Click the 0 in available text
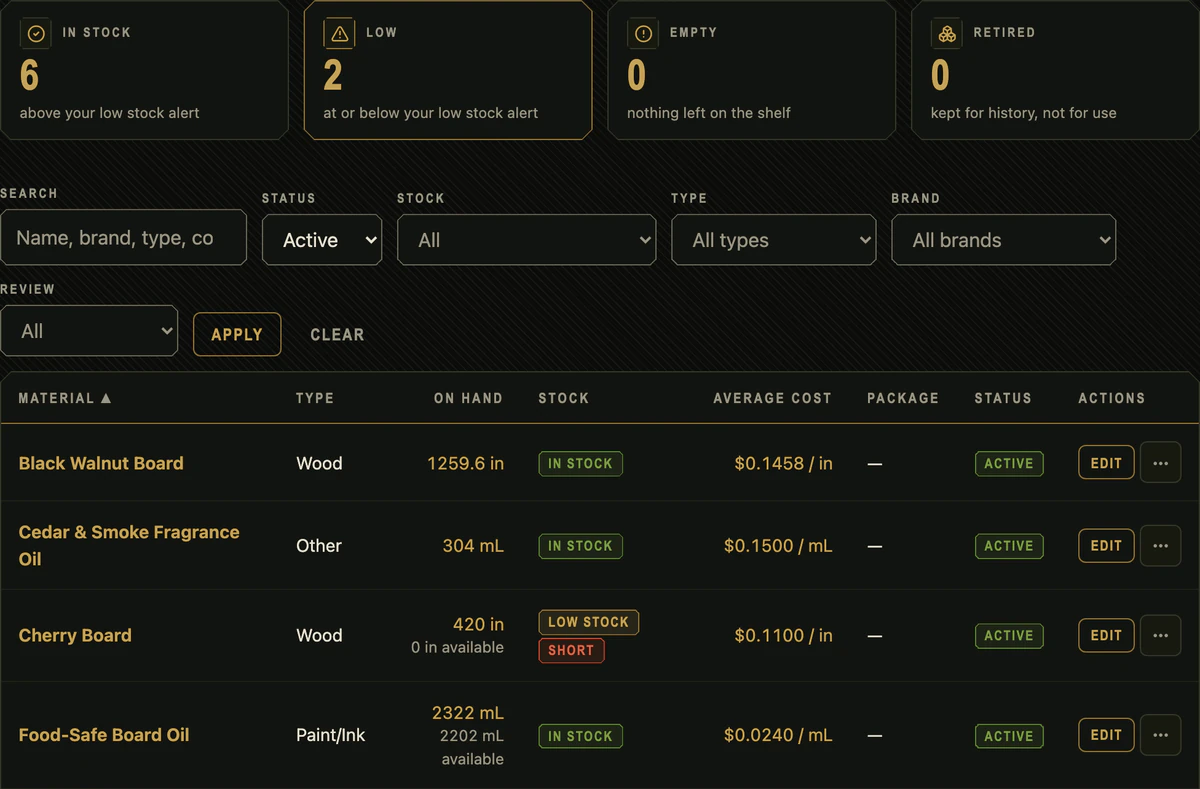 [457, 648]
